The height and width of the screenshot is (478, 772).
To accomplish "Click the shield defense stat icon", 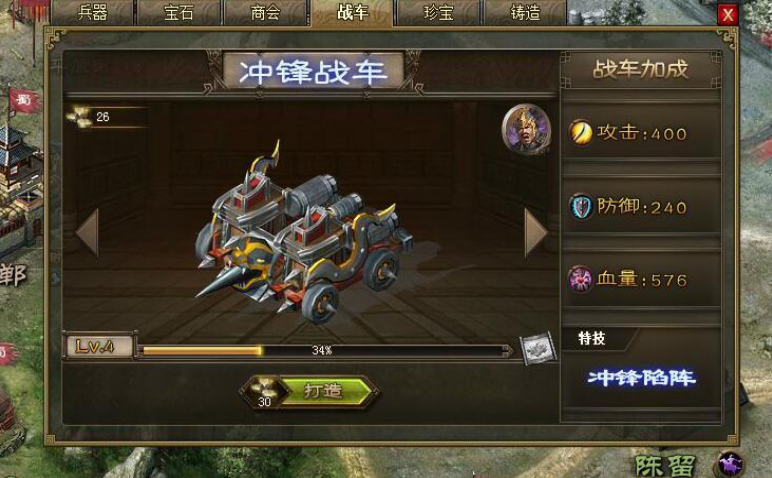I will (x=580, y=206).
